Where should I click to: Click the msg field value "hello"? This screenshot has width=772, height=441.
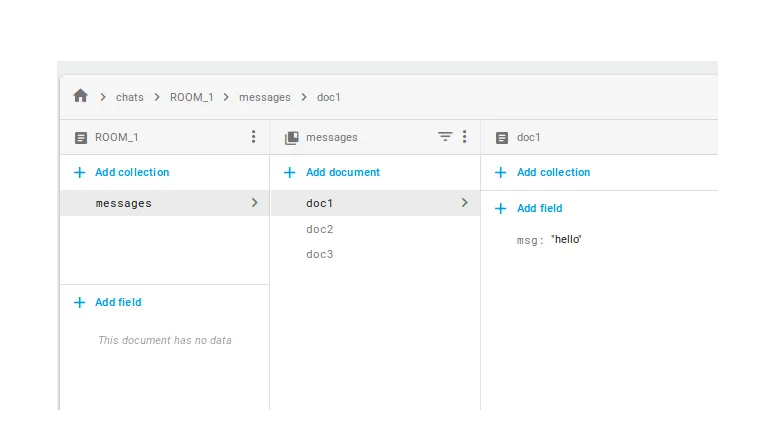[566, 240]
